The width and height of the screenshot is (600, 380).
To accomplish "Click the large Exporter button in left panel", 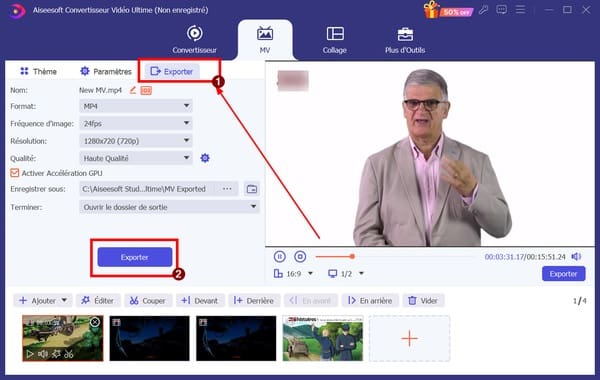I will coord(135,257).
